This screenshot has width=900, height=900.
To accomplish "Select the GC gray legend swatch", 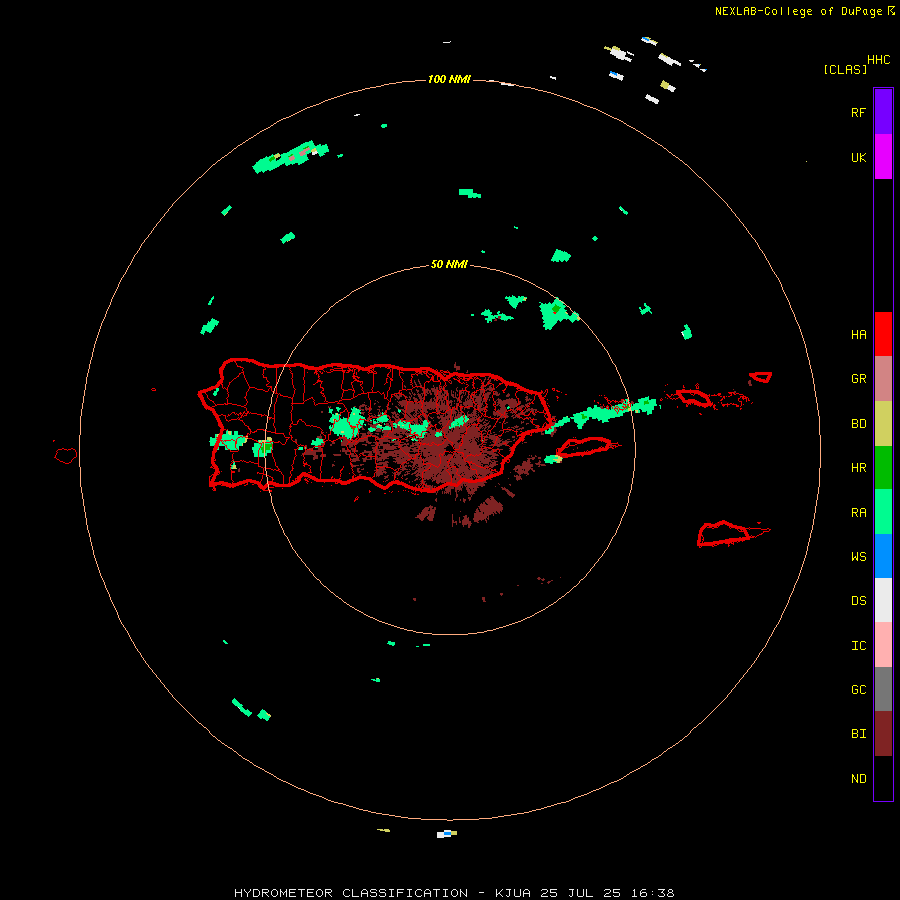I will point(883,689).
